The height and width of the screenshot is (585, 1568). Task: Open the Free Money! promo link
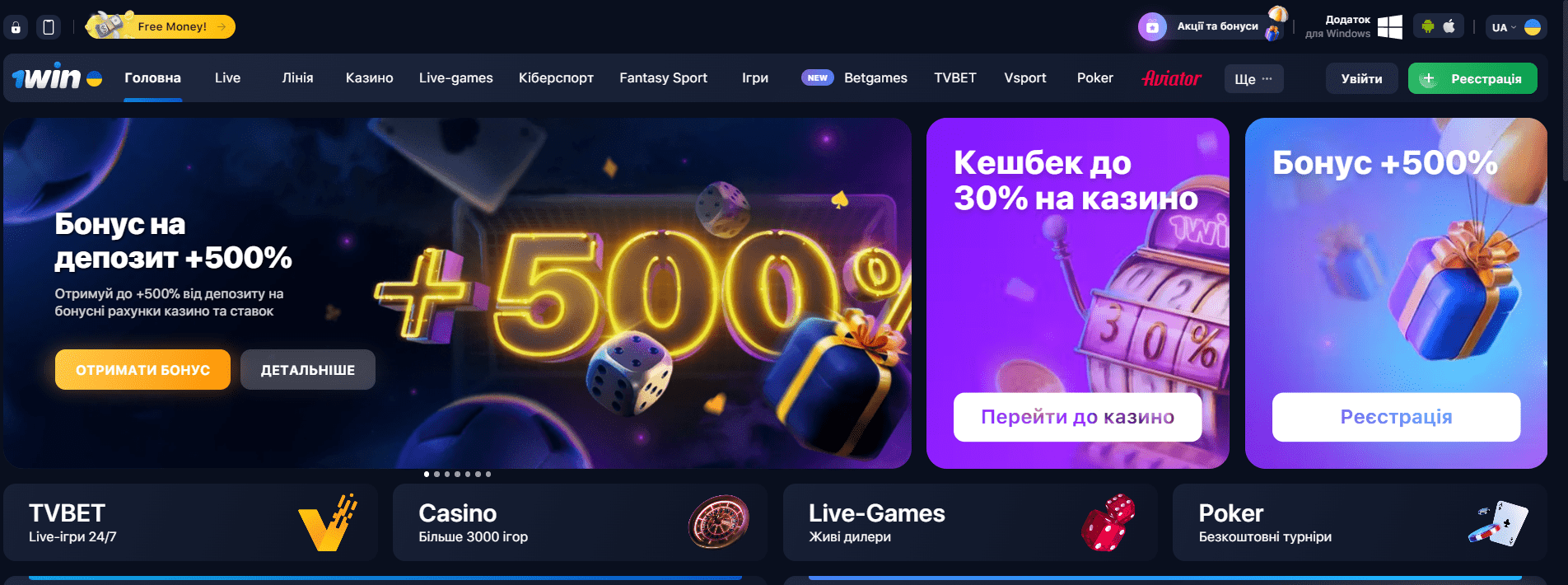[162, 26]
